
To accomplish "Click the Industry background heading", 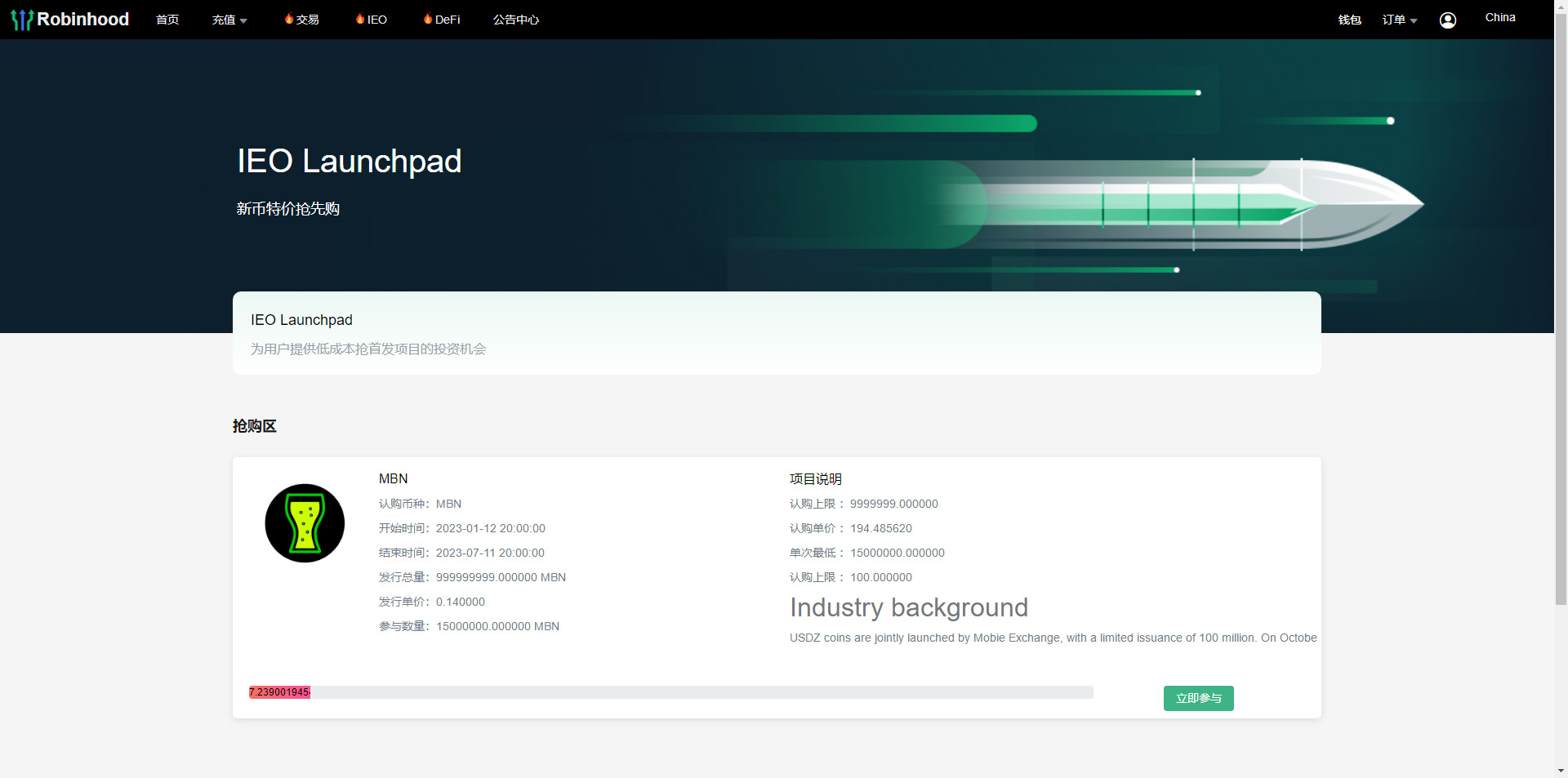I will pos(908,607).
